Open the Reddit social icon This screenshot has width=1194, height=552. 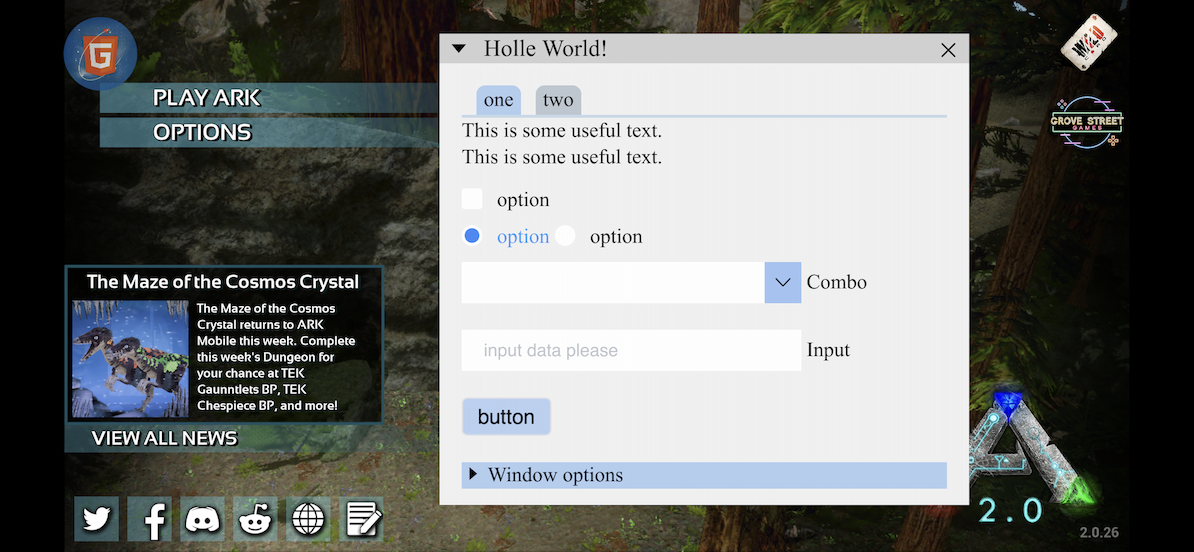pyautogui.click(x=256, y=518)
